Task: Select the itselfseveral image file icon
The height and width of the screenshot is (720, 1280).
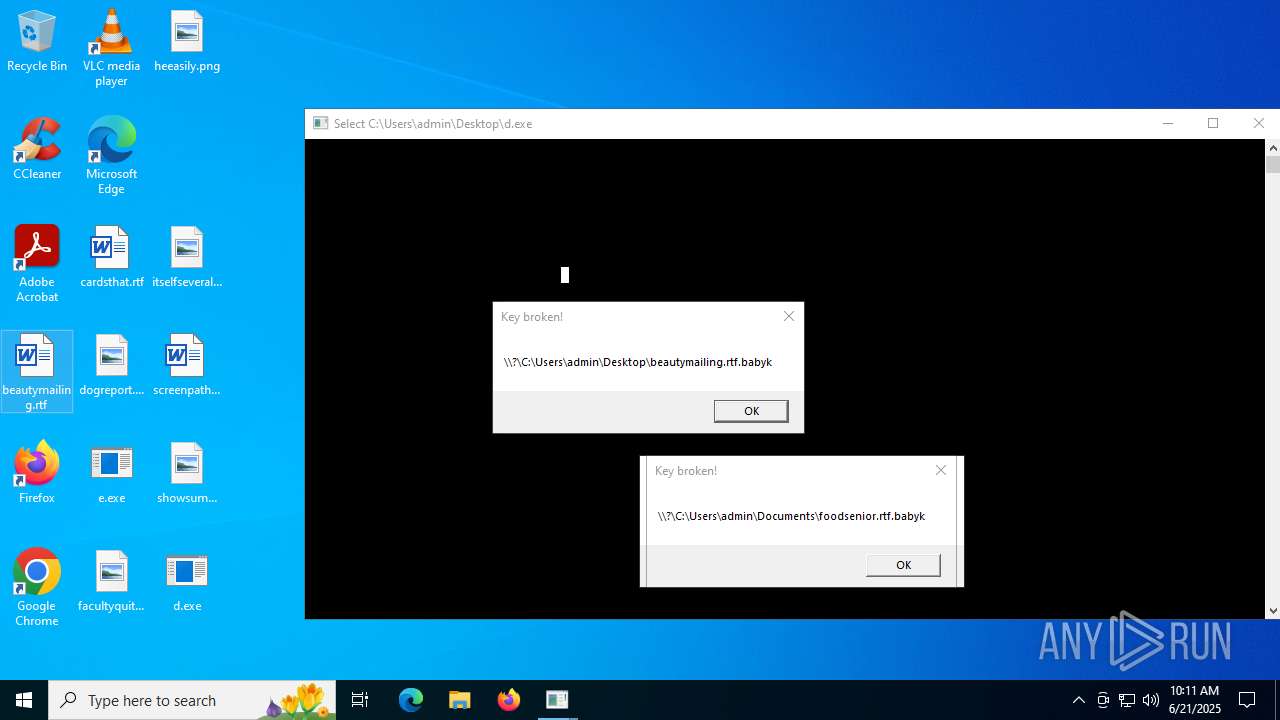Action: tap(187, 258)
